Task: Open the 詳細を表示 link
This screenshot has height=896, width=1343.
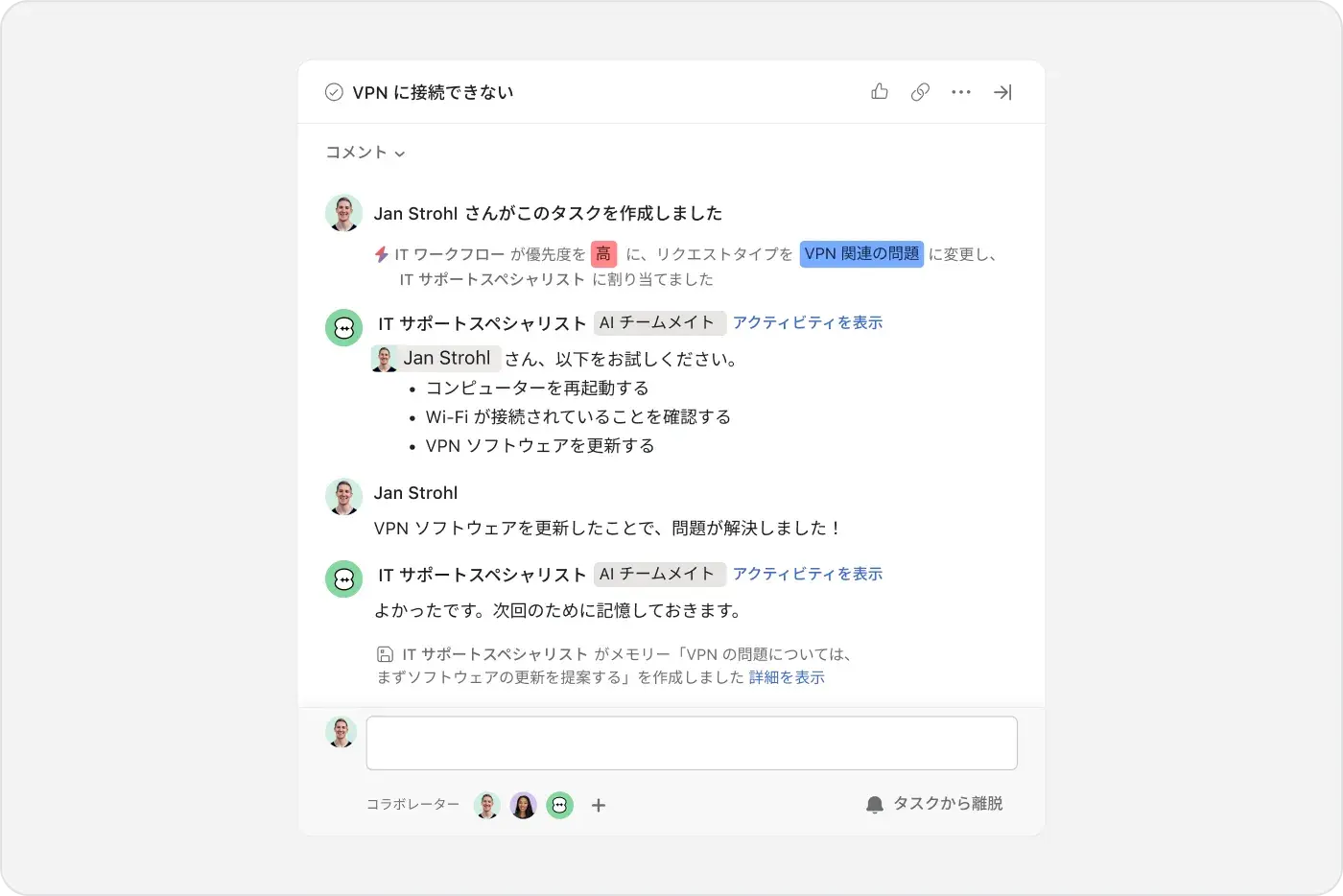Action: point(787,677)
